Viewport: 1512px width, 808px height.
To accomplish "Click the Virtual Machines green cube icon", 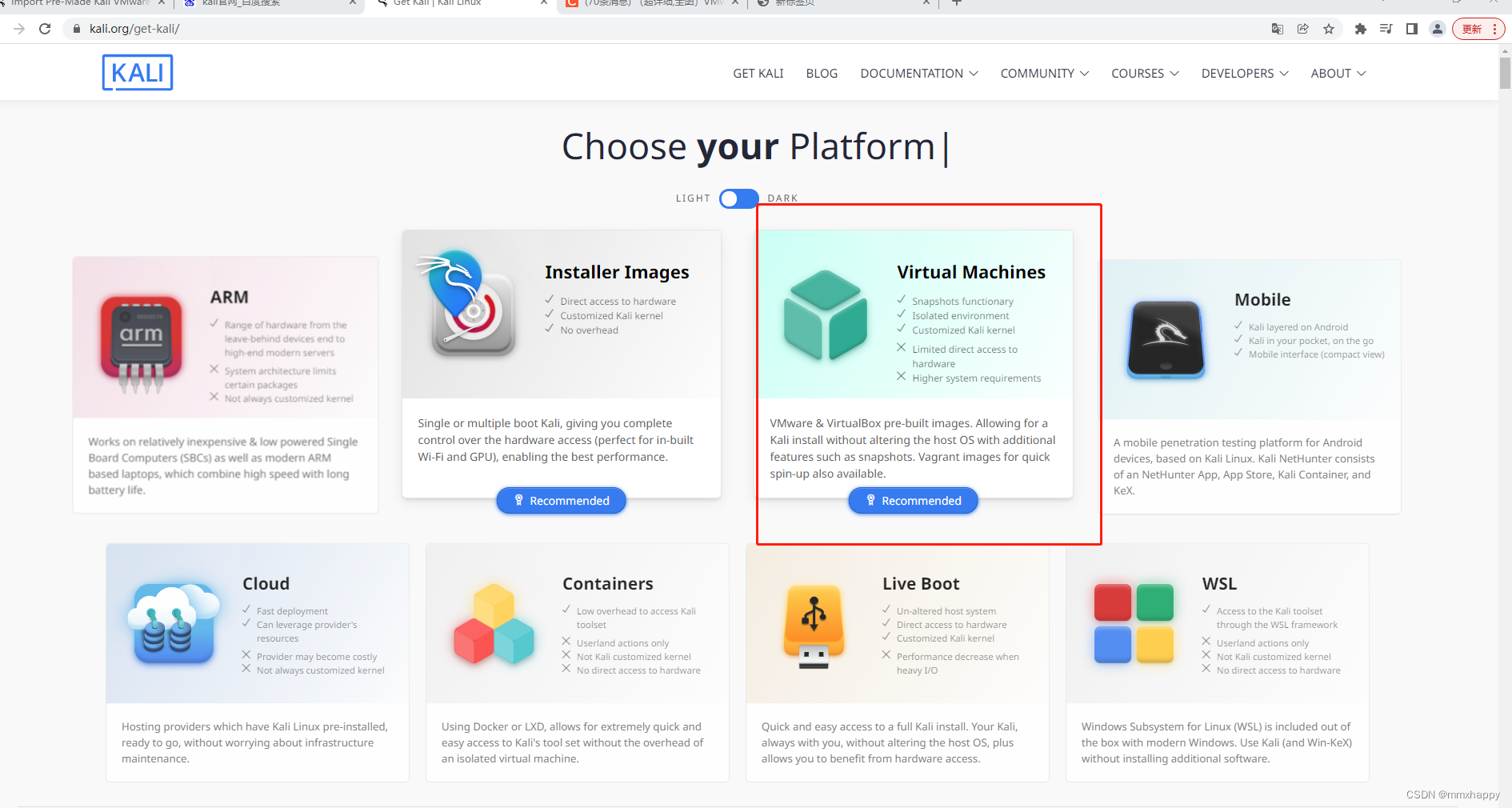I will [x=826, y=314].
